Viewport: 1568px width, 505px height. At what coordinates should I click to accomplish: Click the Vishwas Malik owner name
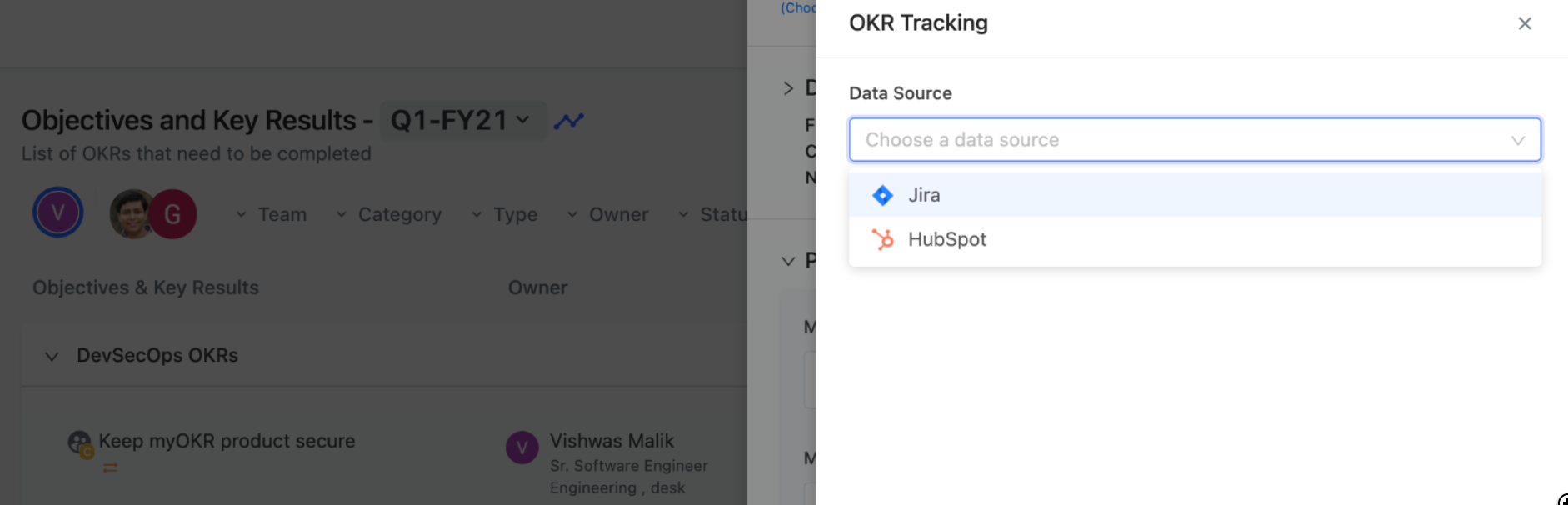tap(612, 441)
